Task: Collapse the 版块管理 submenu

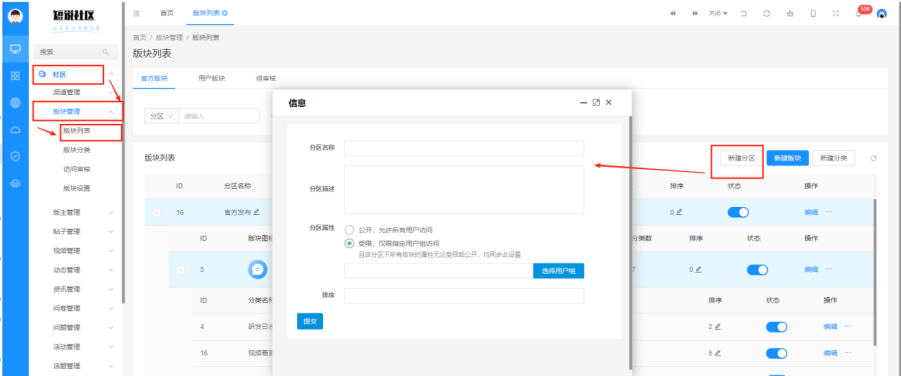Action: point(111,112)
